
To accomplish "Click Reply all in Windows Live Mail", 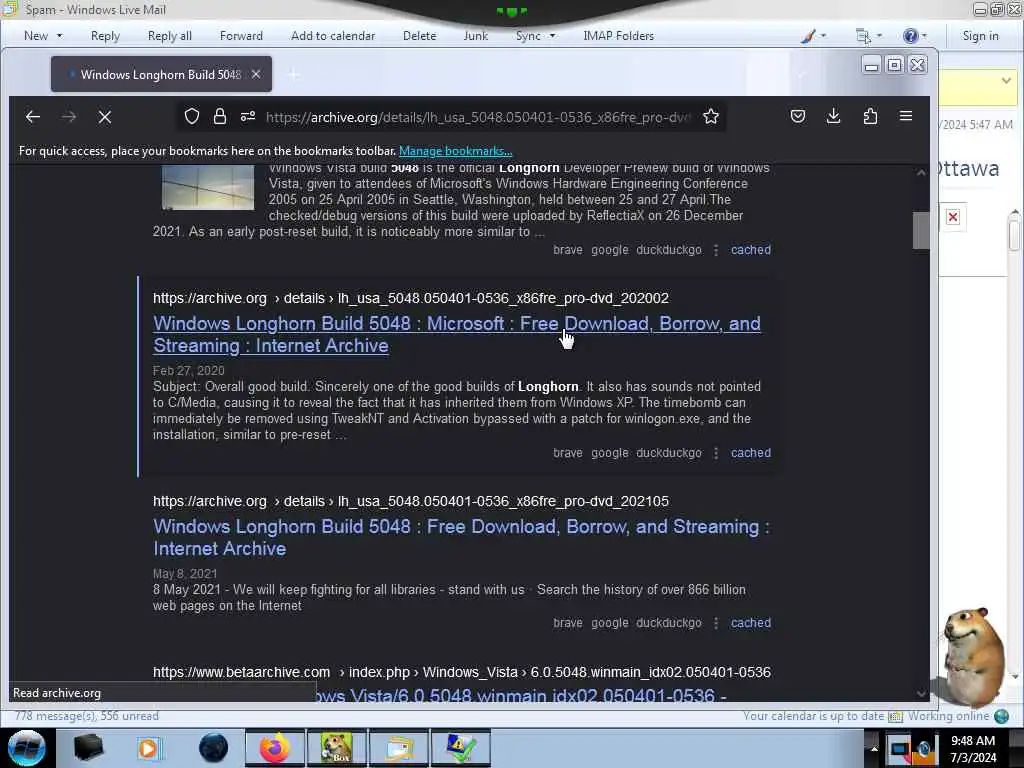I will click(170, 36).
